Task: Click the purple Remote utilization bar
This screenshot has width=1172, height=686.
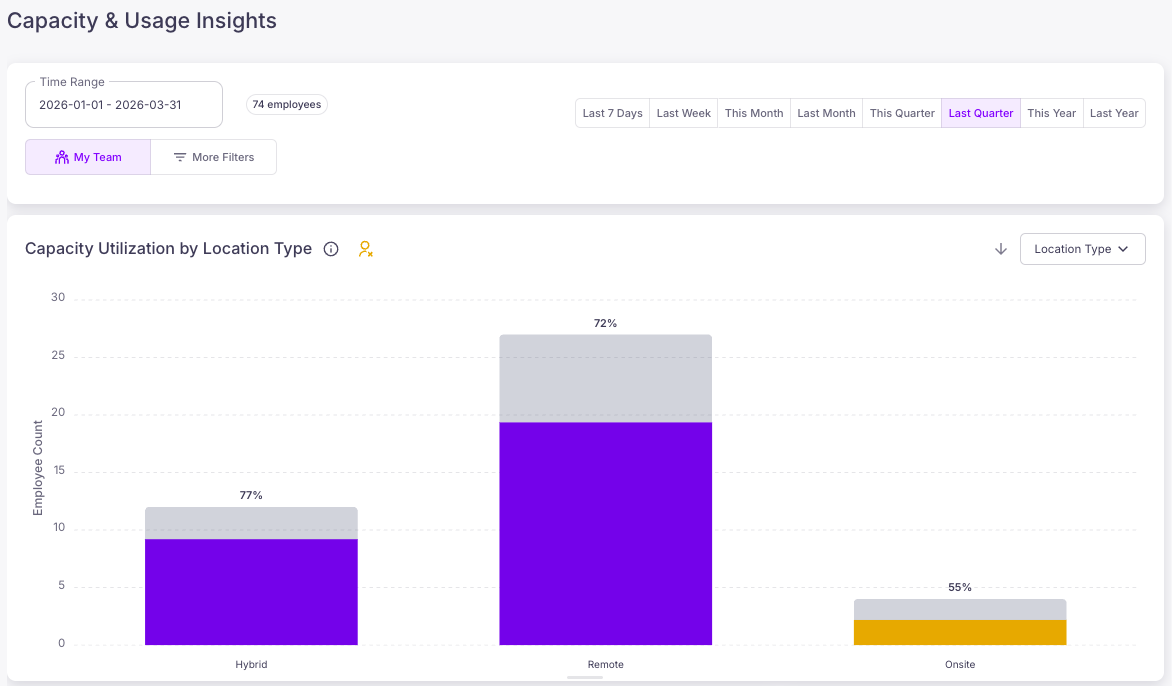Action: pos(605,534)
